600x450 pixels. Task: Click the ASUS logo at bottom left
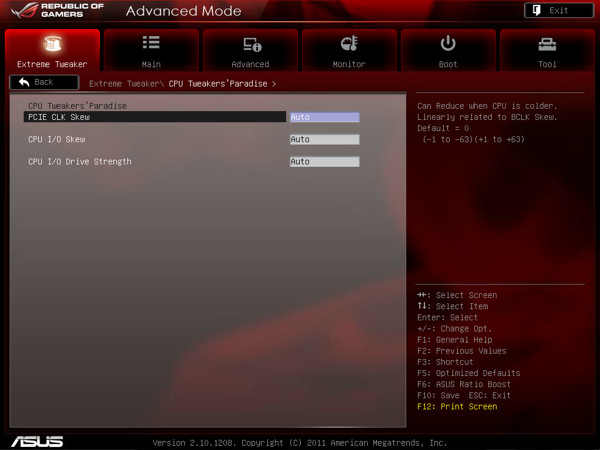[x=37, y=441]
